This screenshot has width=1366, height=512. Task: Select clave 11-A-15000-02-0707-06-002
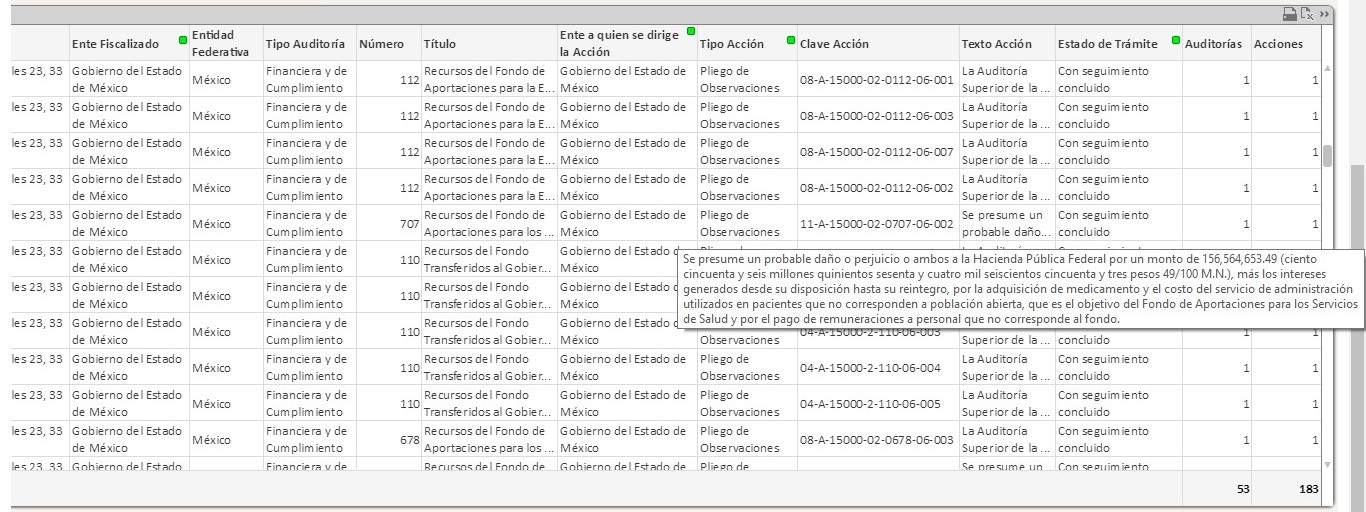click(x=877, y=224)
